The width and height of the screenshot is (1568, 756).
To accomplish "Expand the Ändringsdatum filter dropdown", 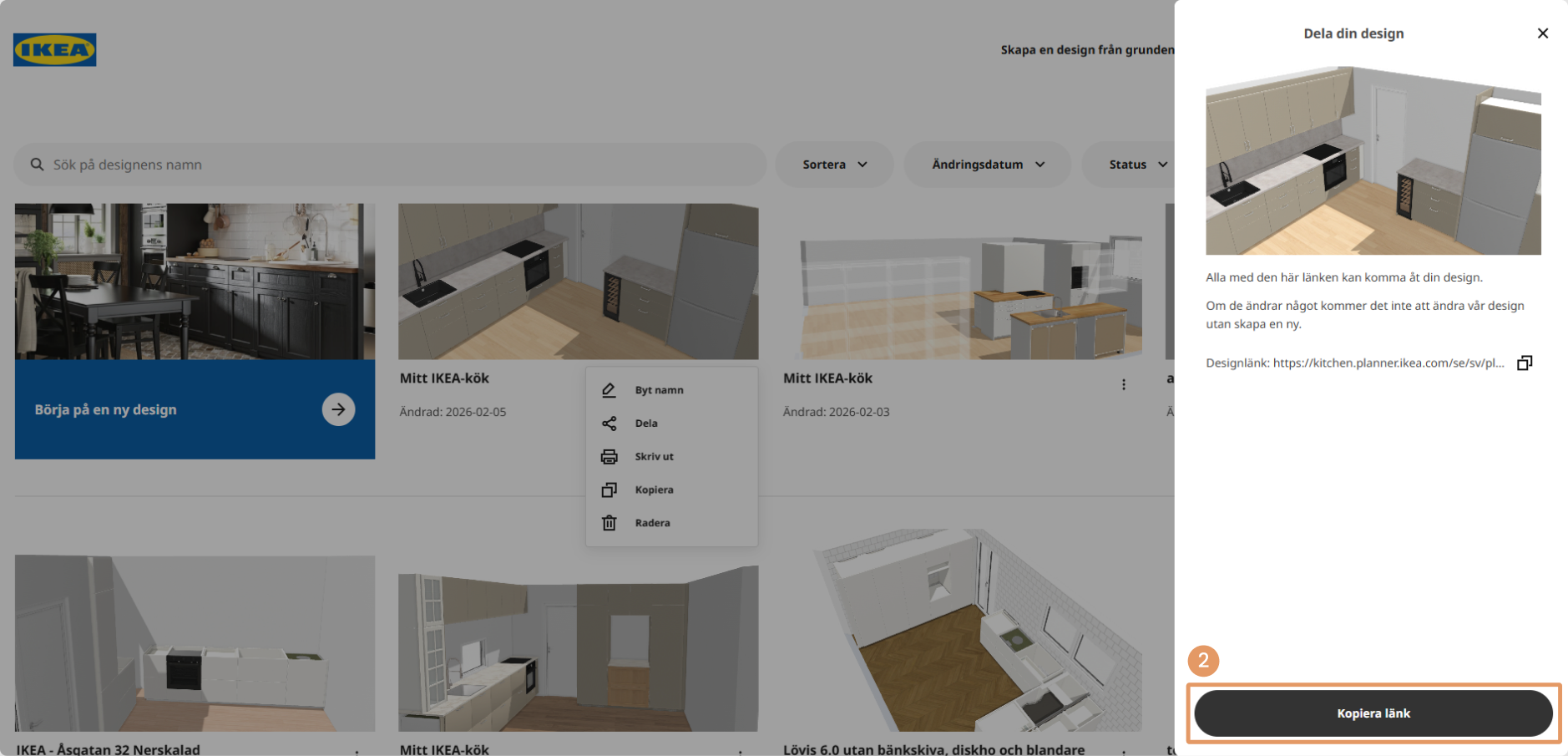I will (988, 165).
